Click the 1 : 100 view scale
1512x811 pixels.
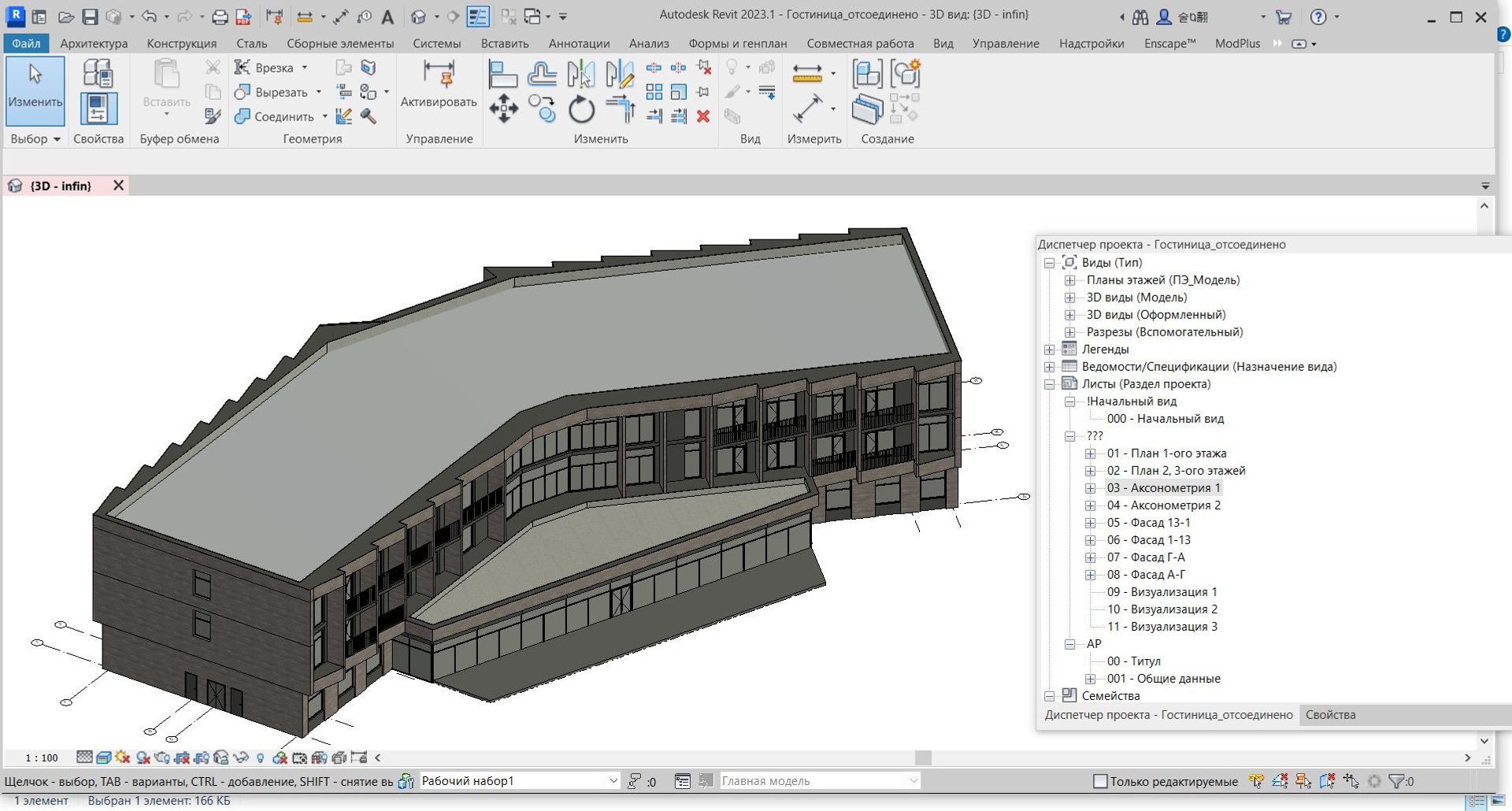pos(42,757)
